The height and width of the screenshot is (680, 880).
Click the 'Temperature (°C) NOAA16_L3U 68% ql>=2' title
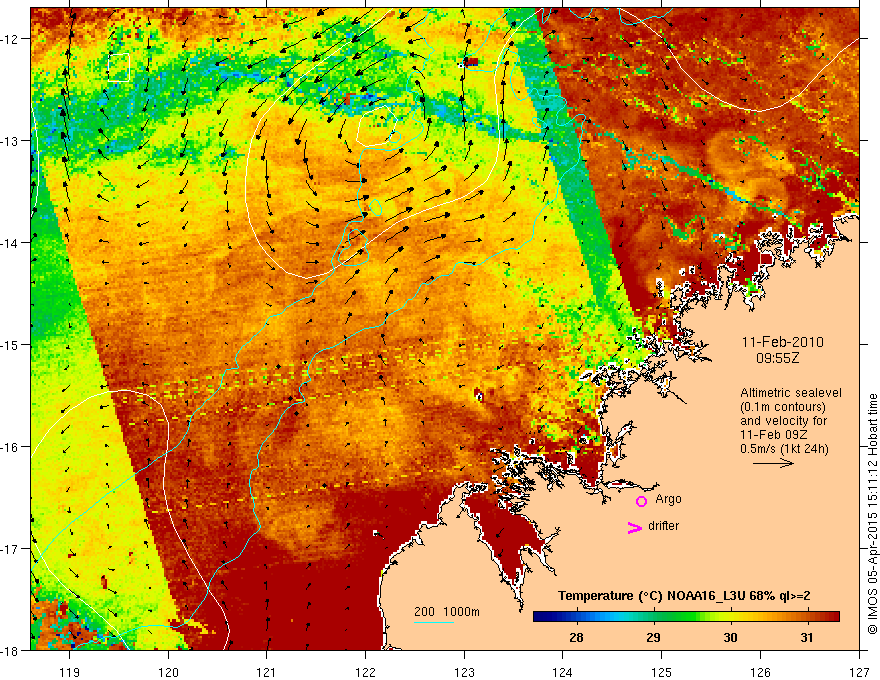[684, 596]
